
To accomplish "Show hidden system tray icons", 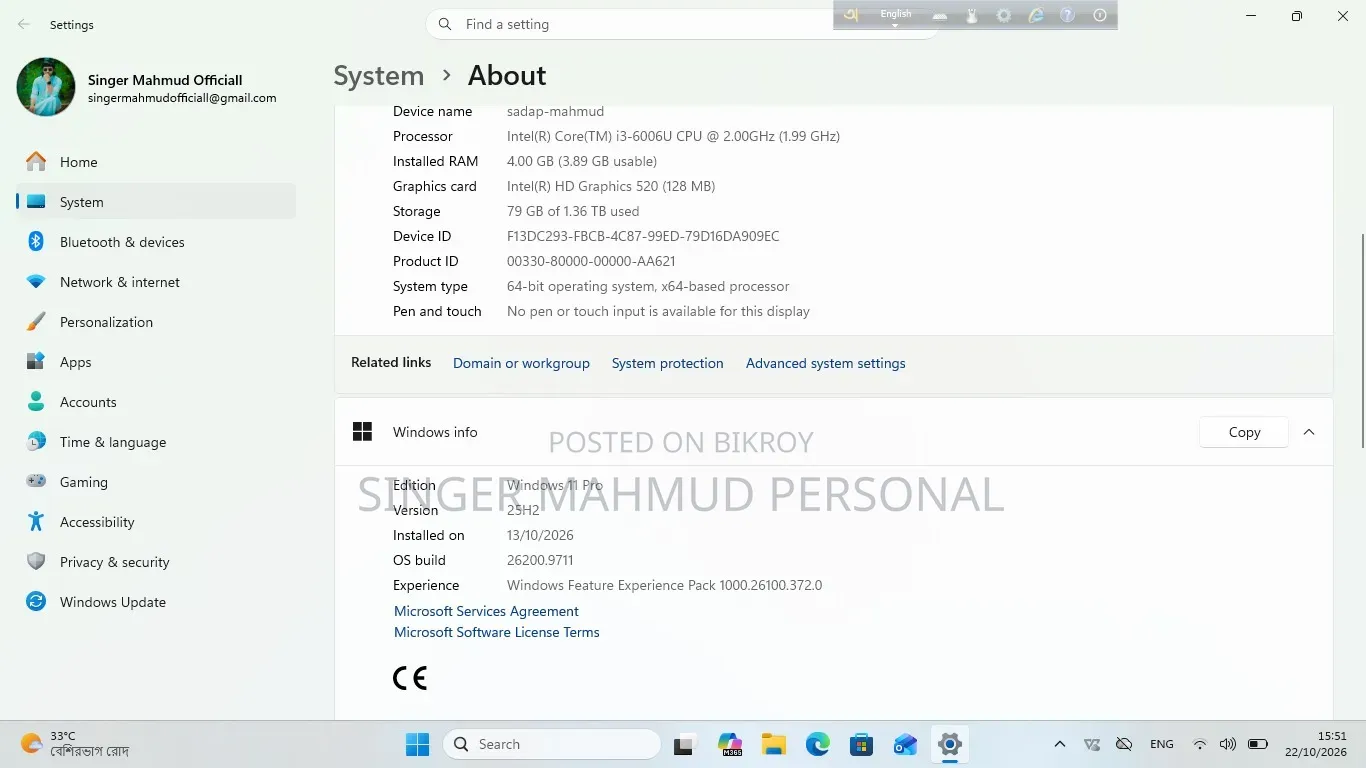I will tap(1060, 744).
